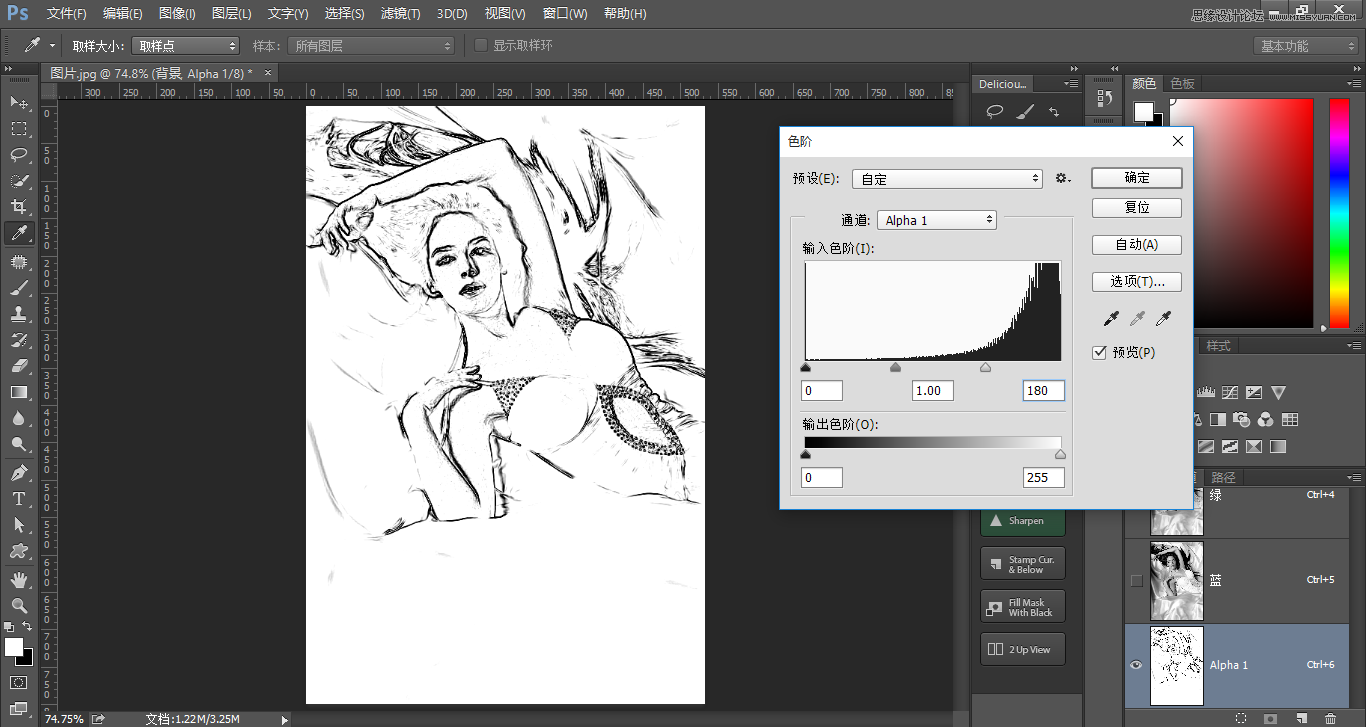Select the Eyedropper tool in the toolbox

point(19,233)
